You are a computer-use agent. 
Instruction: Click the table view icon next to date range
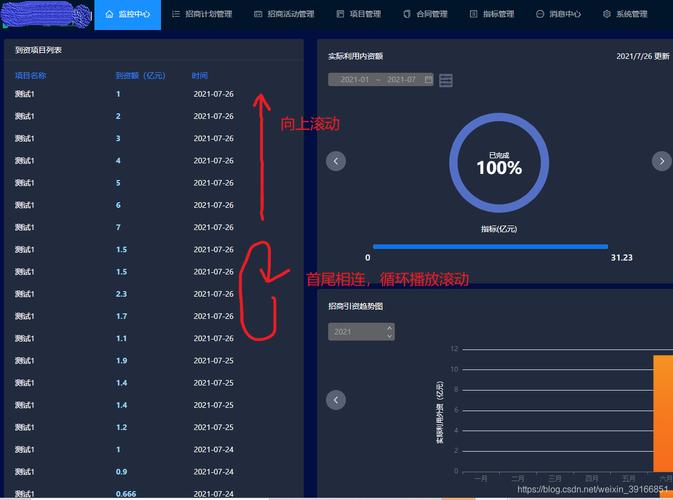pyautogui.click(x=446, y=80)
